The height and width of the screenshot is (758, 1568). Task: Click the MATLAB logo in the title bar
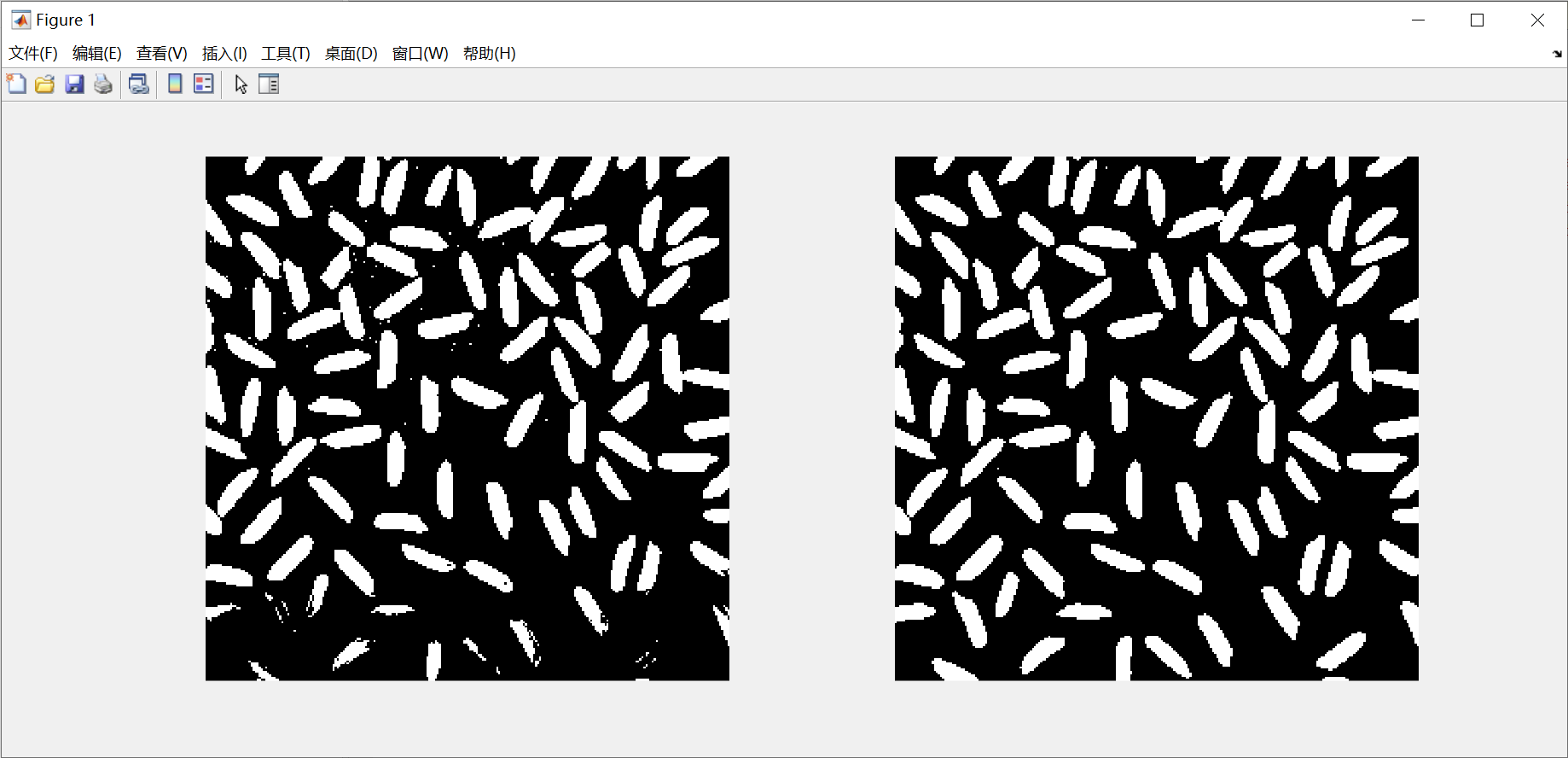coord(20,20)
